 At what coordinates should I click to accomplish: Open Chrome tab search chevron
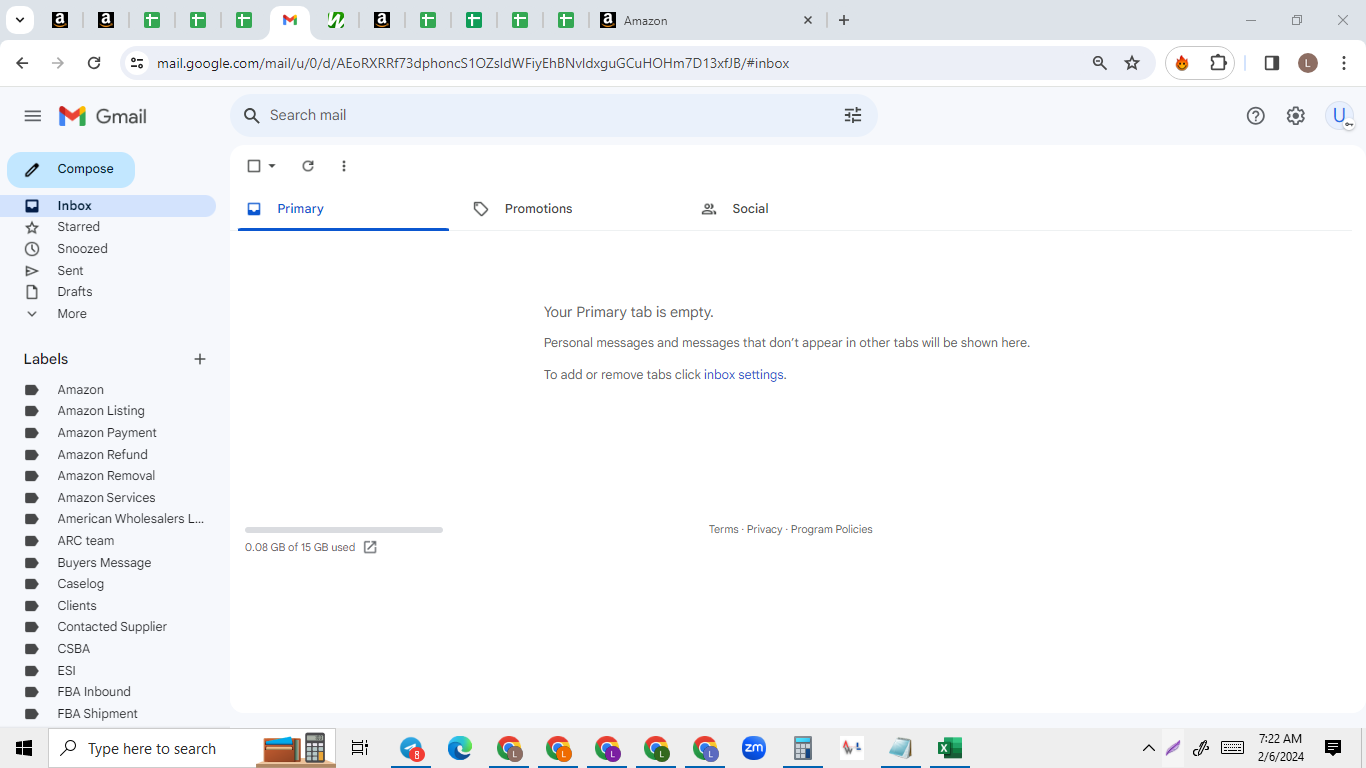click(19, 20)
